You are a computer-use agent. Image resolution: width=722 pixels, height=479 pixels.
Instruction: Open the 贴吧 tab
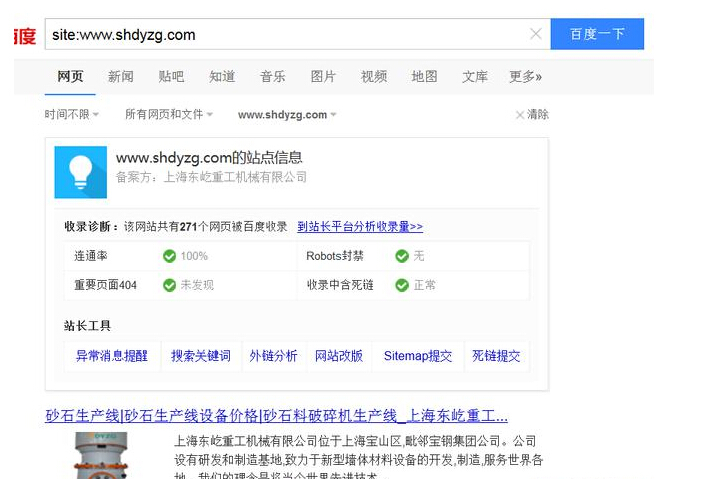pyautogui.click(x=171, y=76)
